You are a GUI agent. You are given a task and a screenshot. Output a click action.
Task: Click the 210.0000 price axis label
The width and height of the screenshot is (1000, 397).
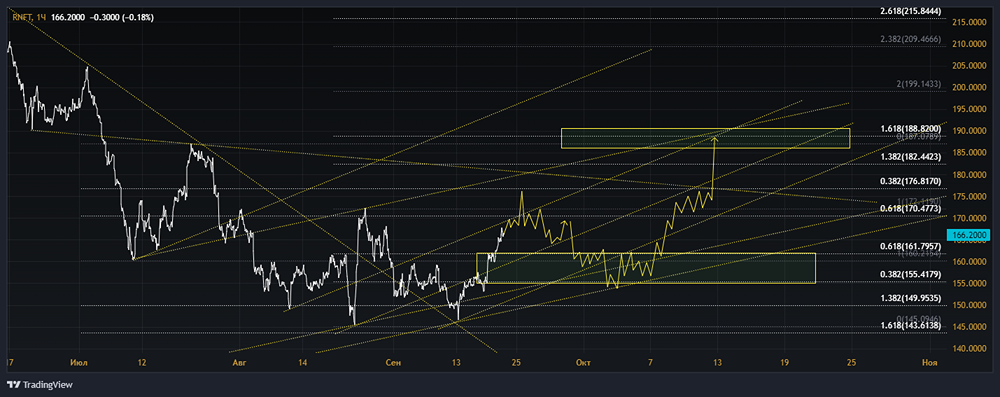coord(969,44)
